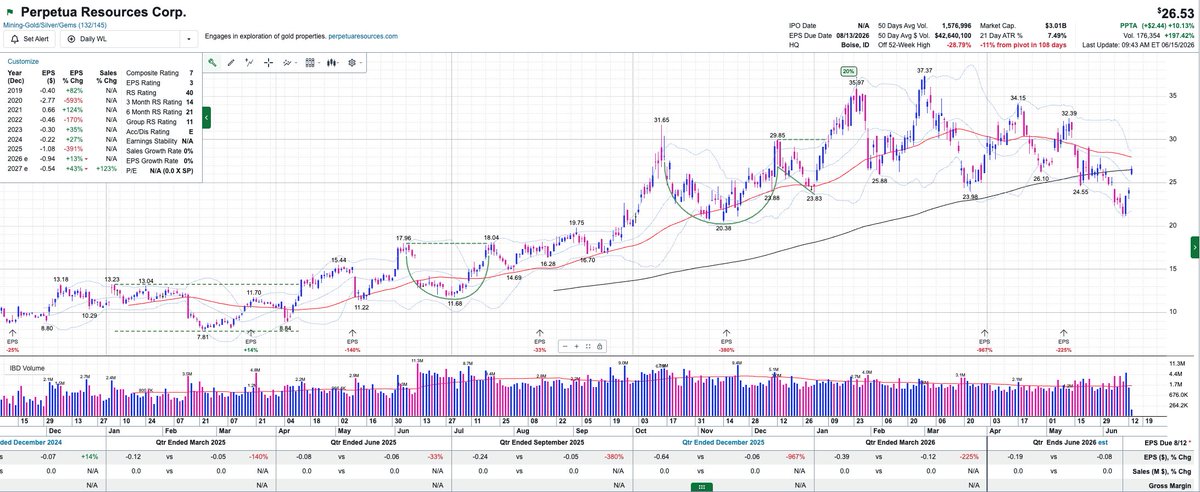Click the 20.38 low price label

point(723,227)
